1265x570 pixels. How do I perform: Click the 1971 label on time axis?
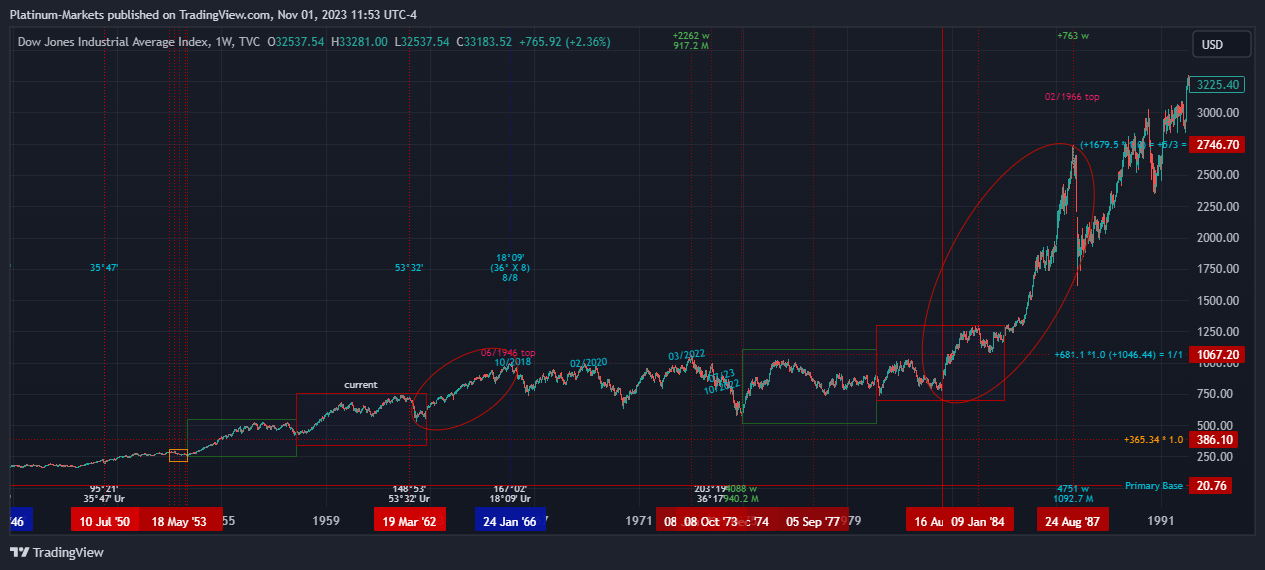click(639, 521)
